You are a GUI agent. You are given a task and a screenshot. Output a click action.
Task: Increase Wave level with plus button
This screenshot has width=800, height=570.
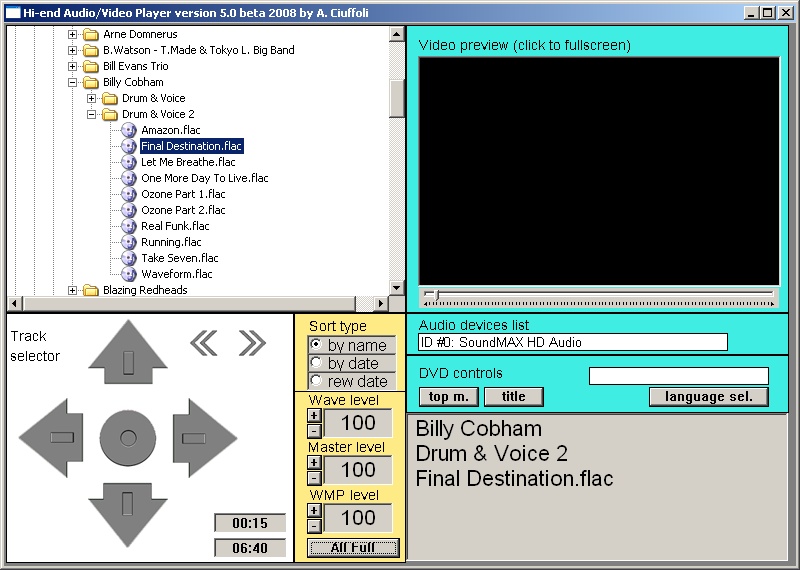pos(314,415)
